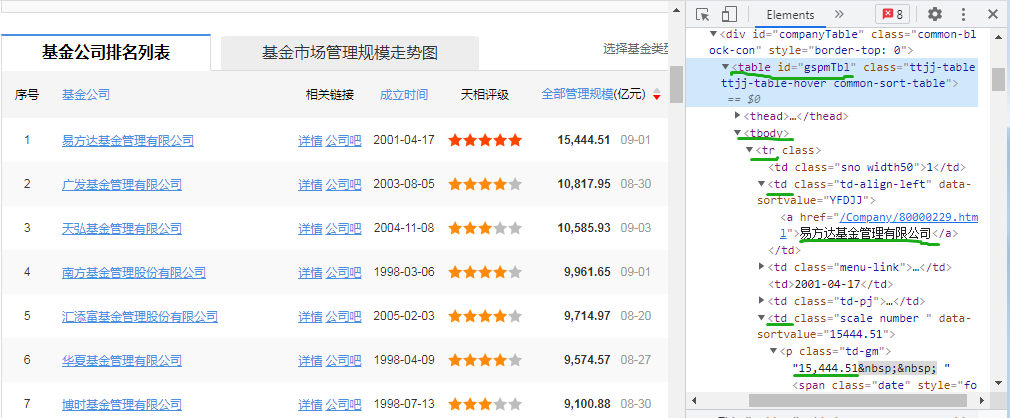Open 公司吧 link for 易方达基金 row
Viewport: 1010px width, 418px height.
click(x=343, y=140)
